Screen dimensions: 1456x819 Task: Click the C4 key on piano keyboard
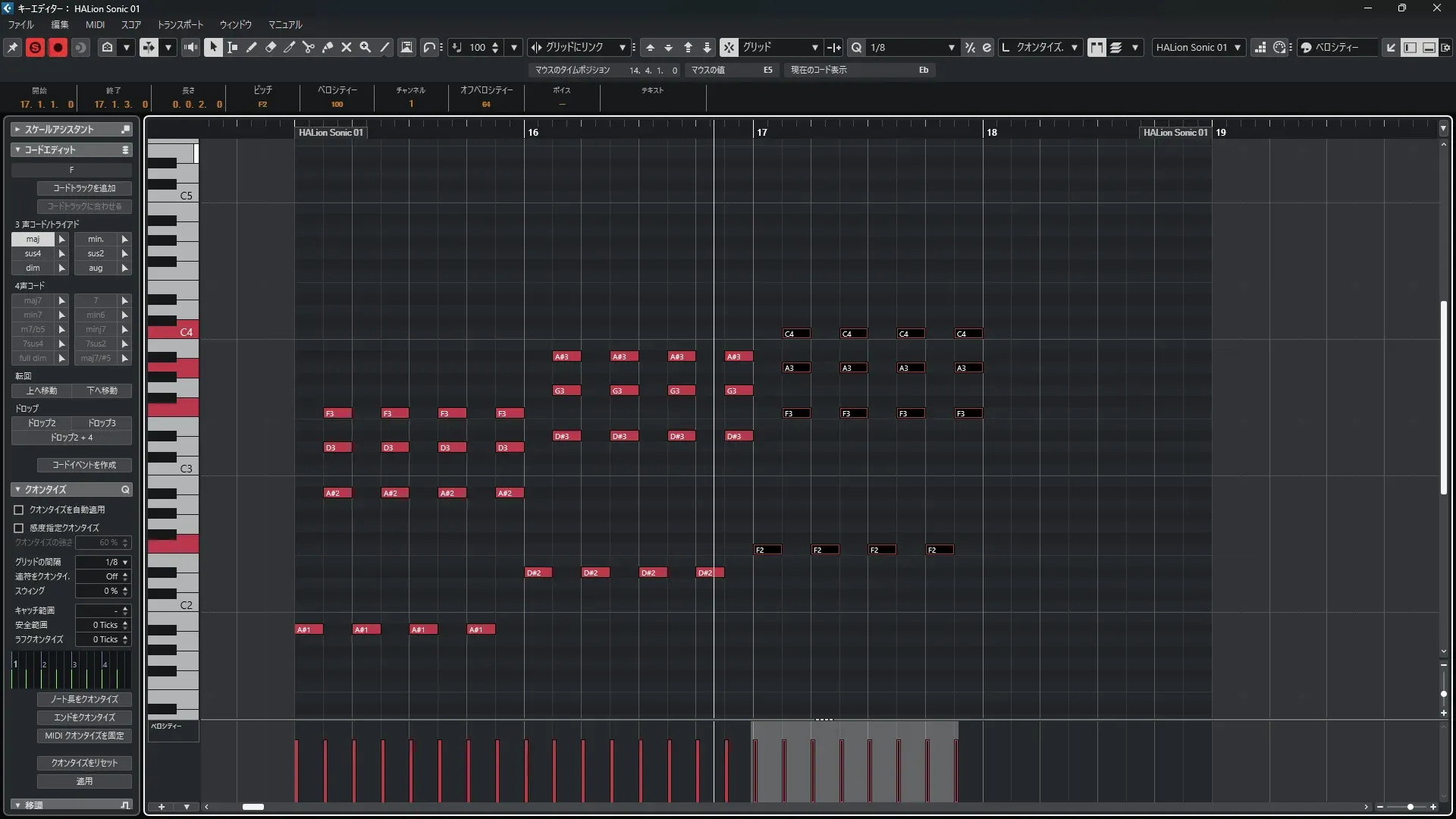click(x=182, y=332)
